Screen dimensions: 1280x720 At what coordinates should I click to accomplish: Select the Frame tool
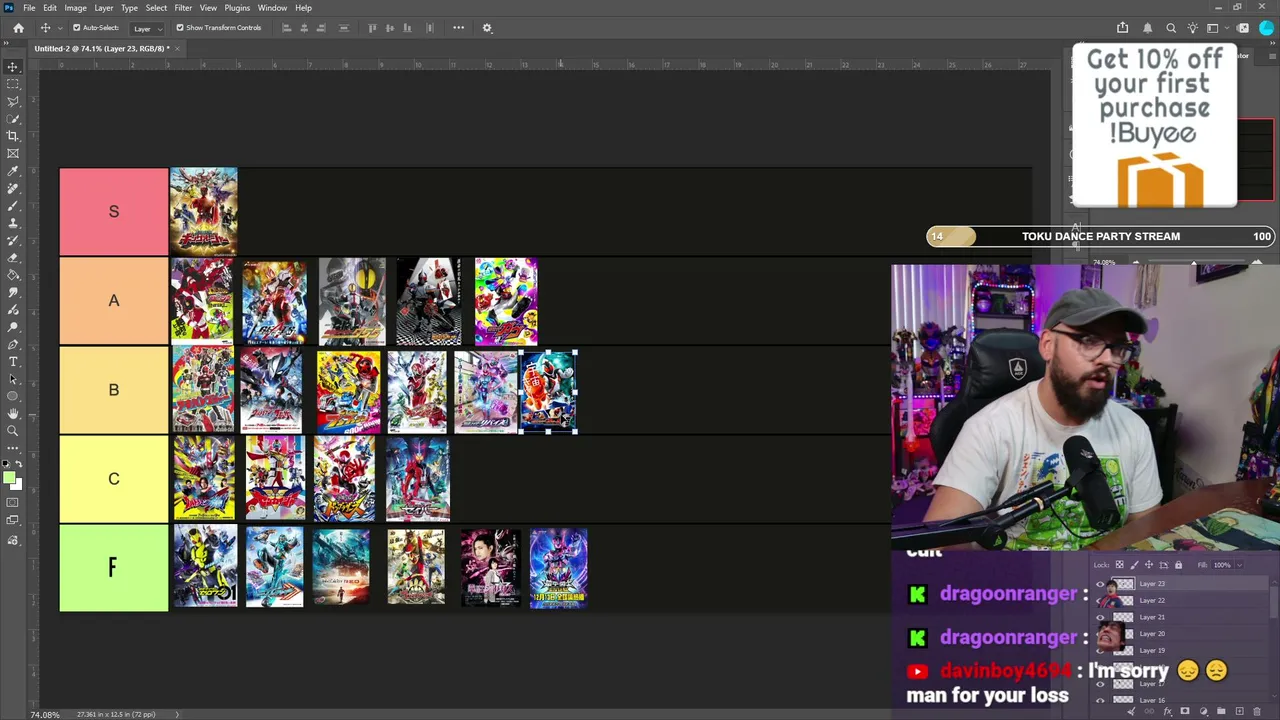coord(13,153)
